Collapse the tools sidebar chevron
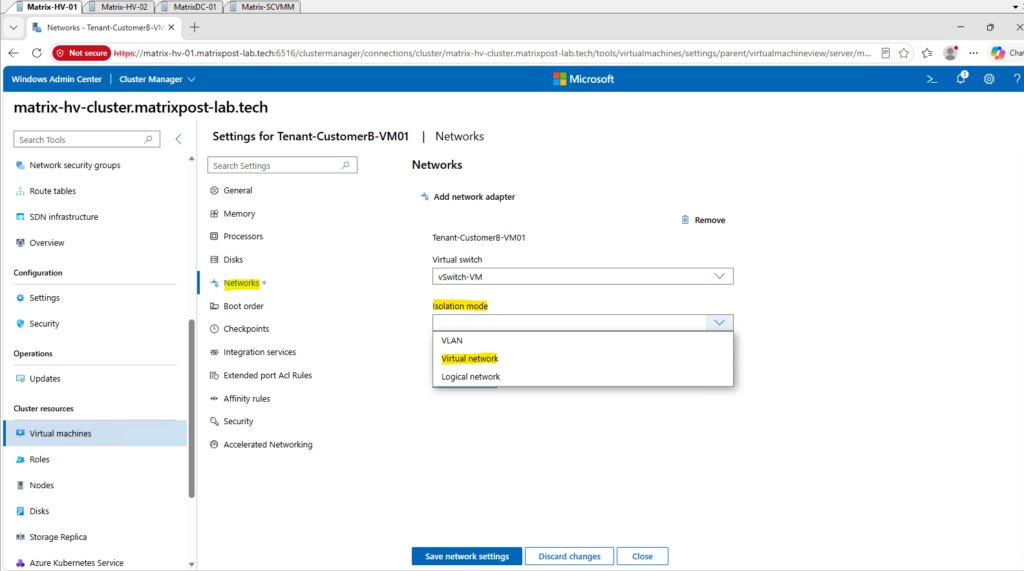The height and width of the screenshot is (571, 1024). tap(178, 139)
